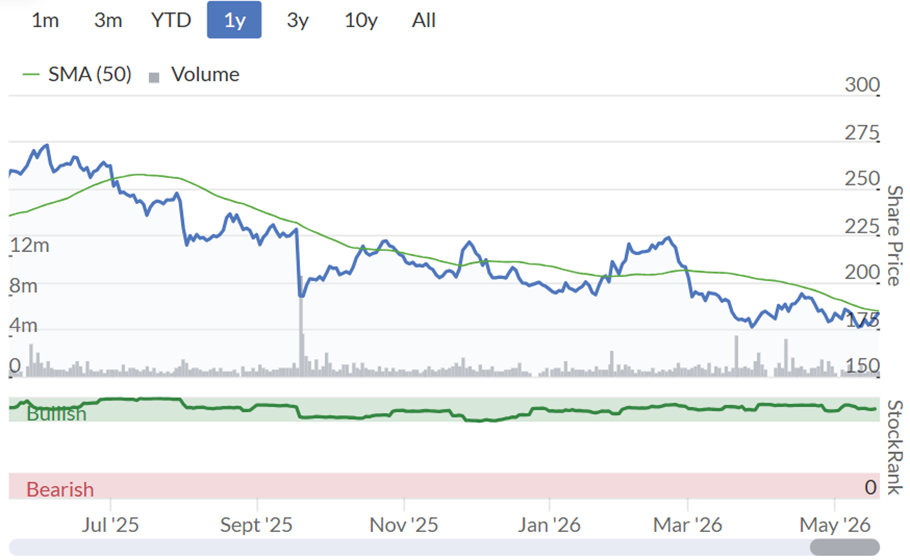Viewport: 910px width, 560px height.
Task: Click the 8m volume axis label
Action: [x=23, y=286]
